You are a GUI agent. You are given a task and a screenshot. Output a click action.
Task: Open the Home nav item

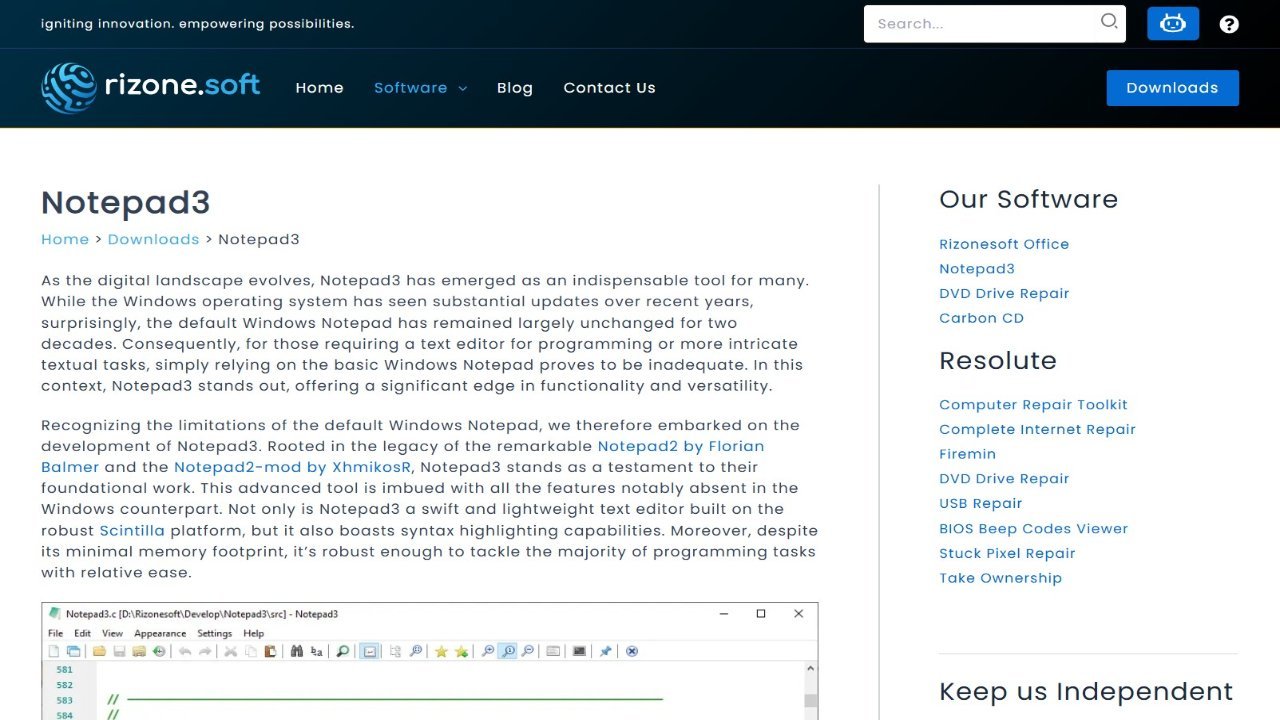[320, 88]
